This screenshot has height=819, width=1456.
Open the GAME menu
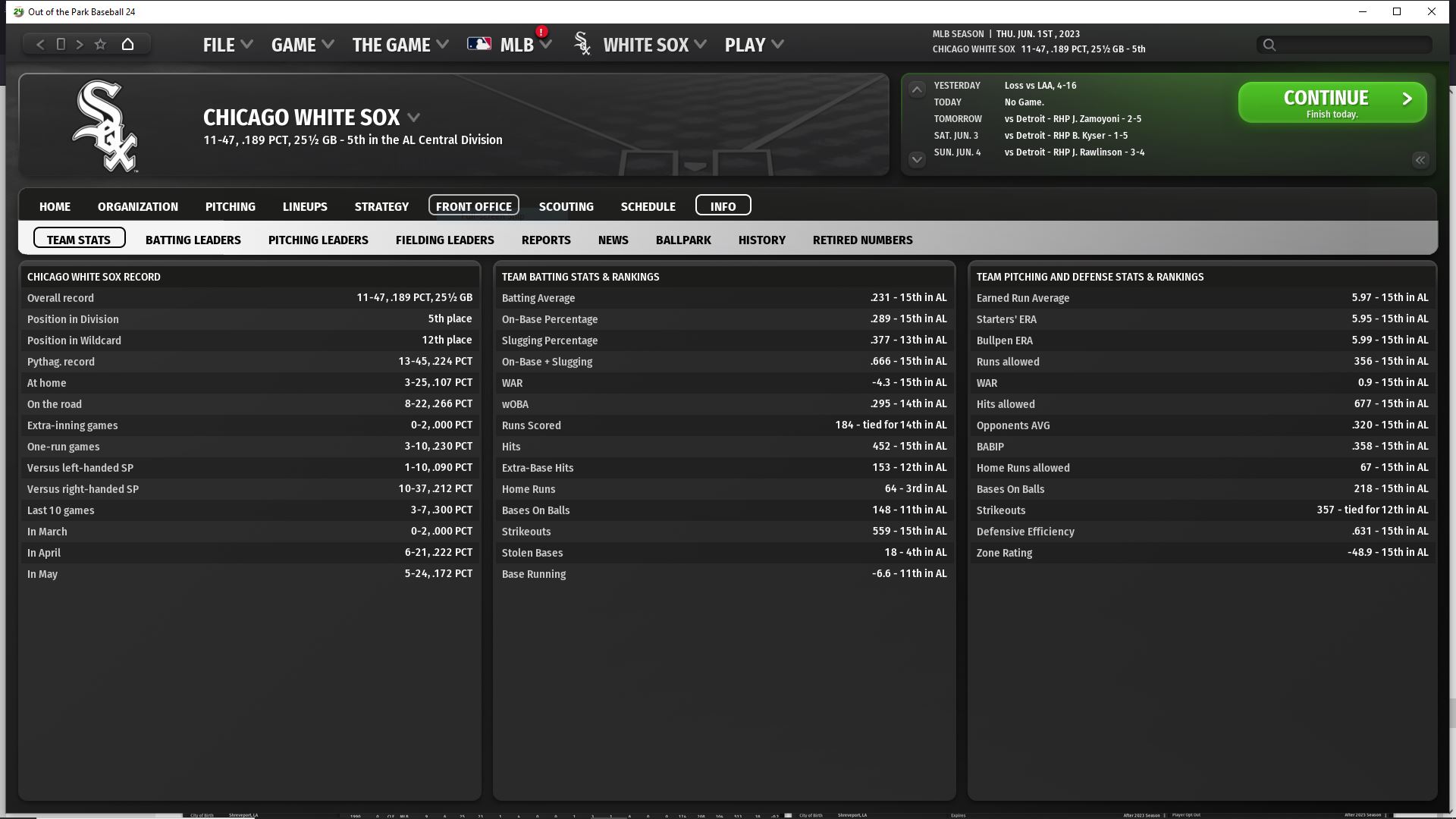(x=302, y=45)
